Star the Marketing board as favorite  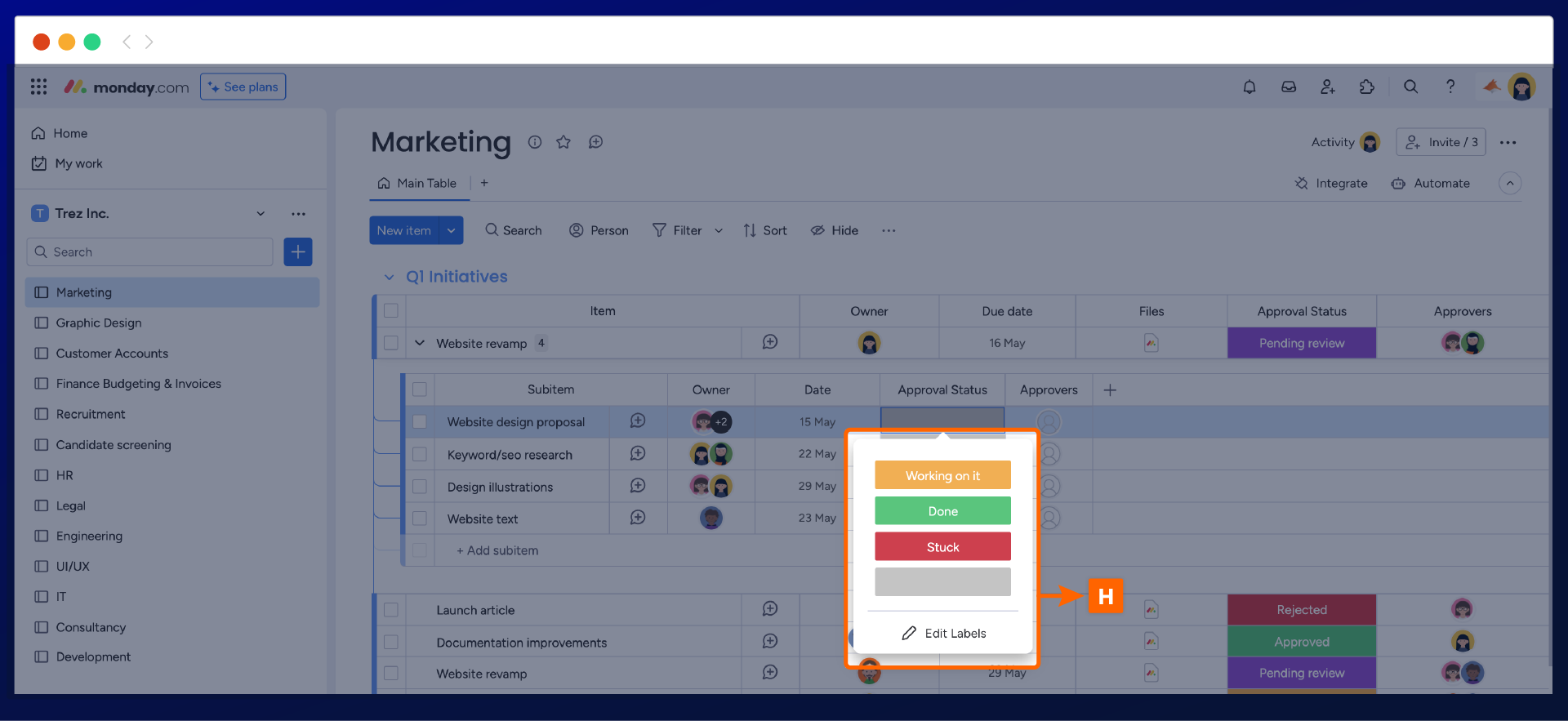coord(563,142)
